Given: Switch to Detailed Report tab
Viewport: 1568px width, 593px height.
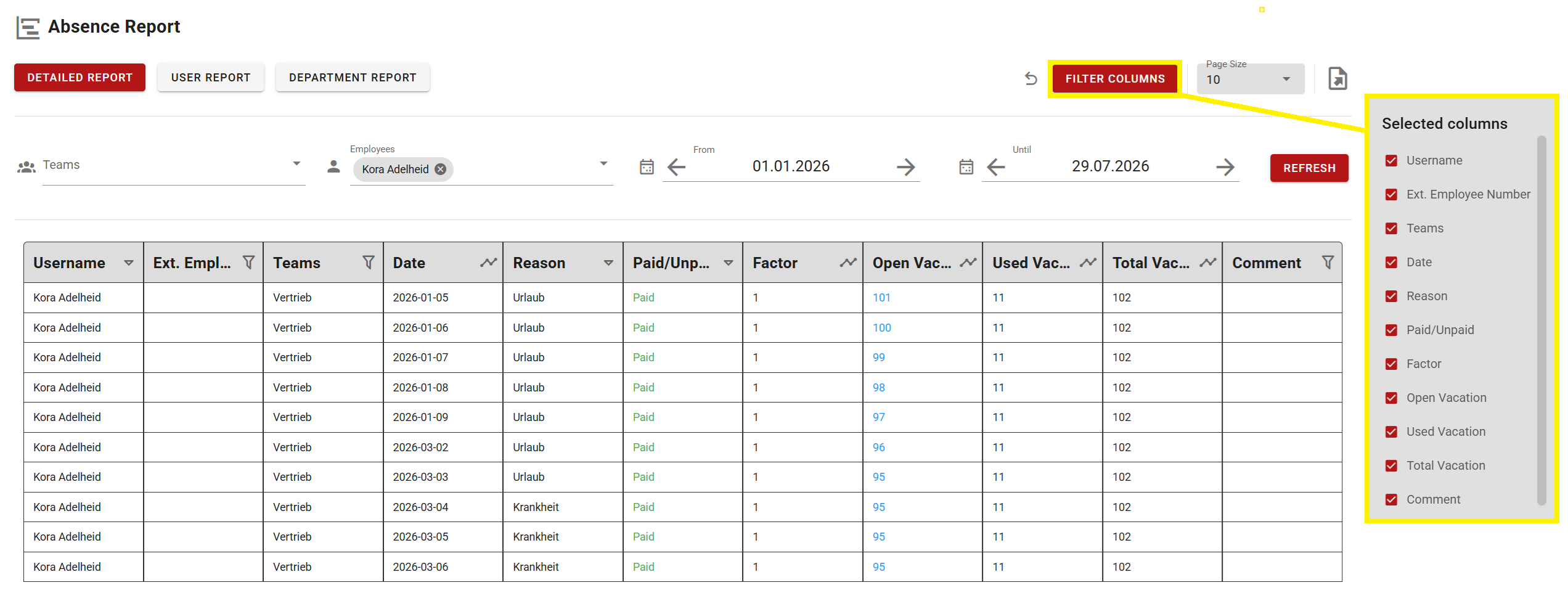Looking at the screenshot, I should (80, 78).
